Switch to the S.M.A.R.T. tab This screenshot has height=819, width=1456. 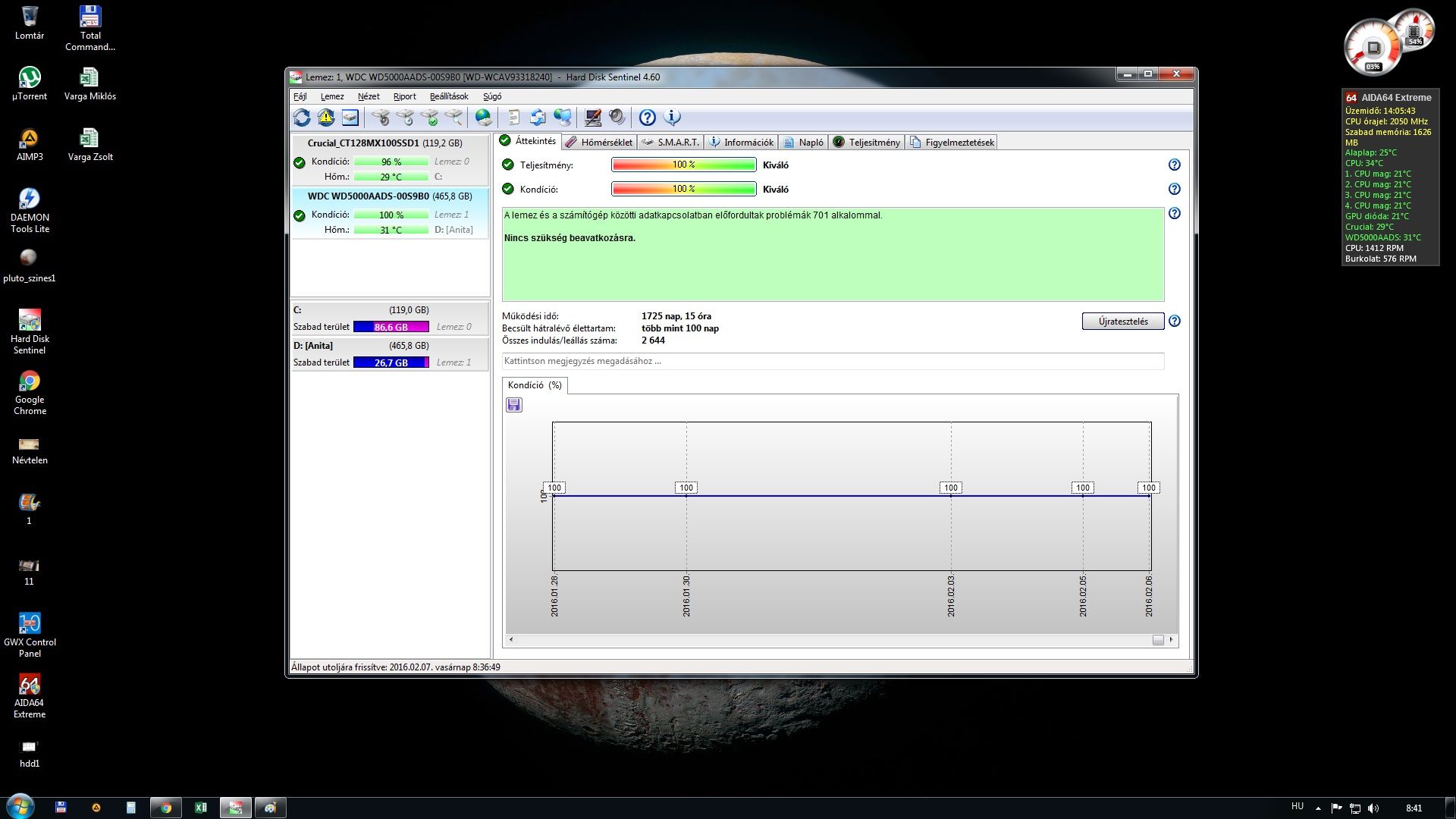670,142
